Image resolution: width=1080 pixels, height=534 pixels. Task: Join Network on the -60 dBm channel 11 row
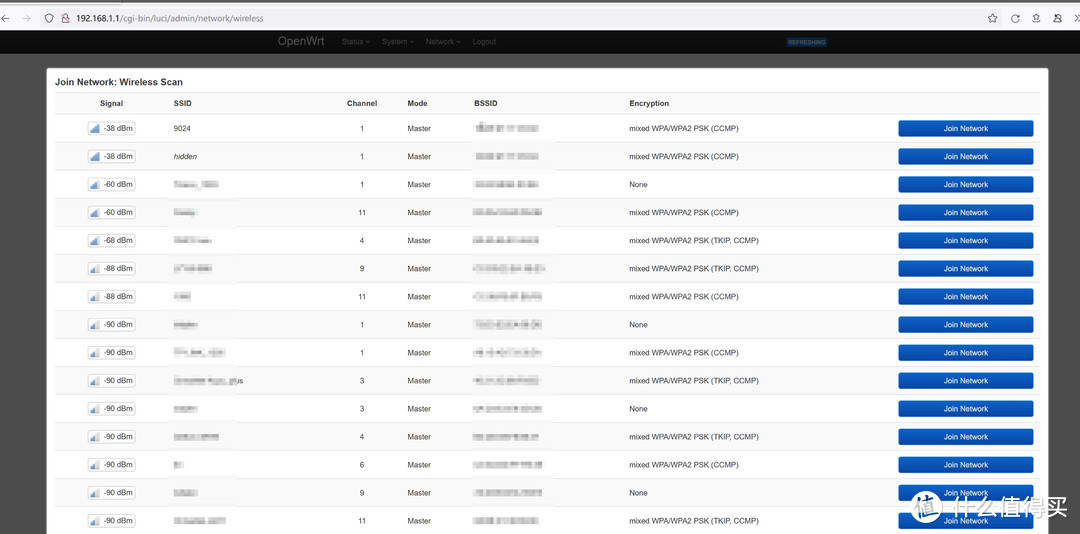point(965,213)
